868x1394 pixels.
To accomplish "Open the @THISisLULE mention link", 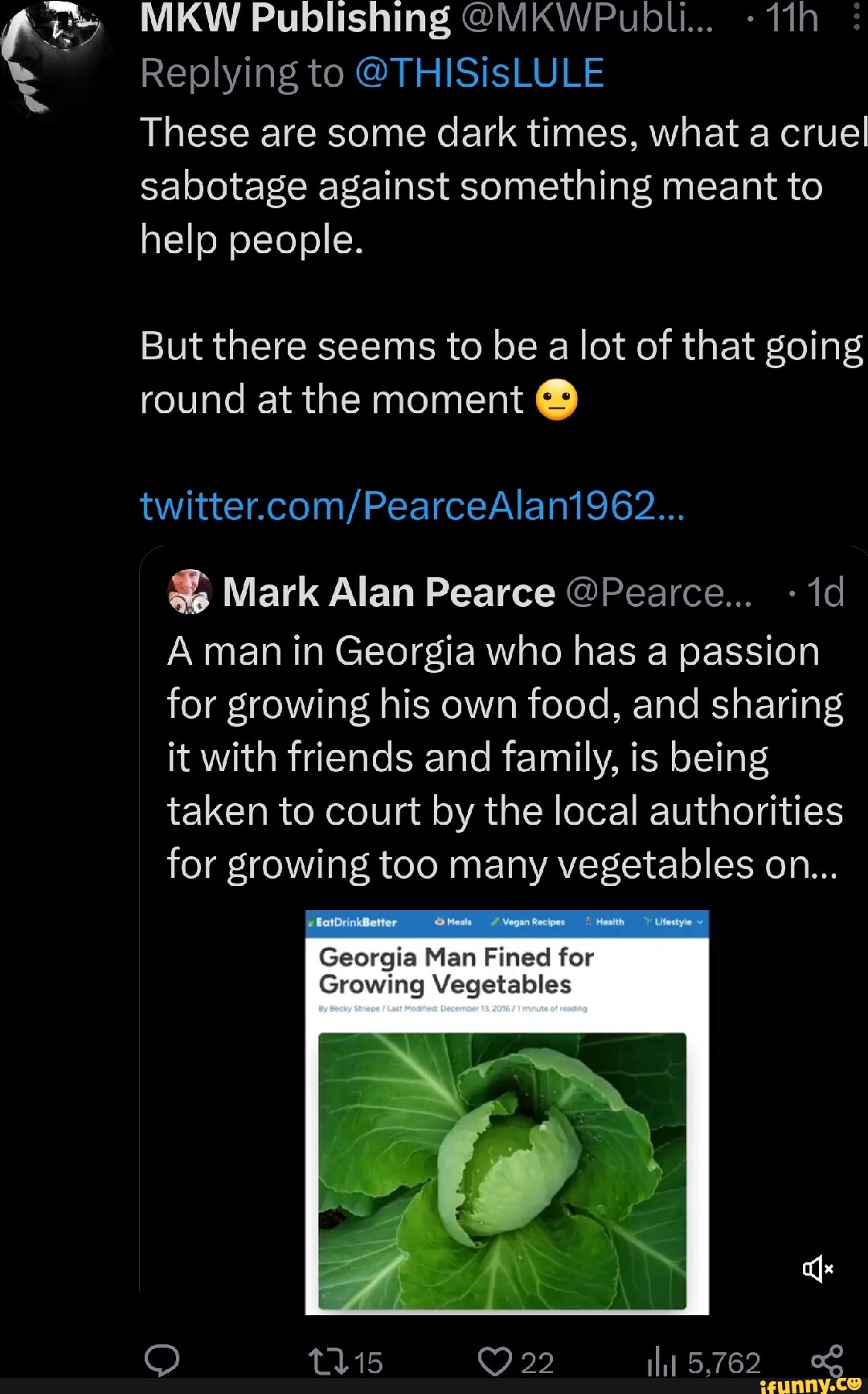I will 479,73.
